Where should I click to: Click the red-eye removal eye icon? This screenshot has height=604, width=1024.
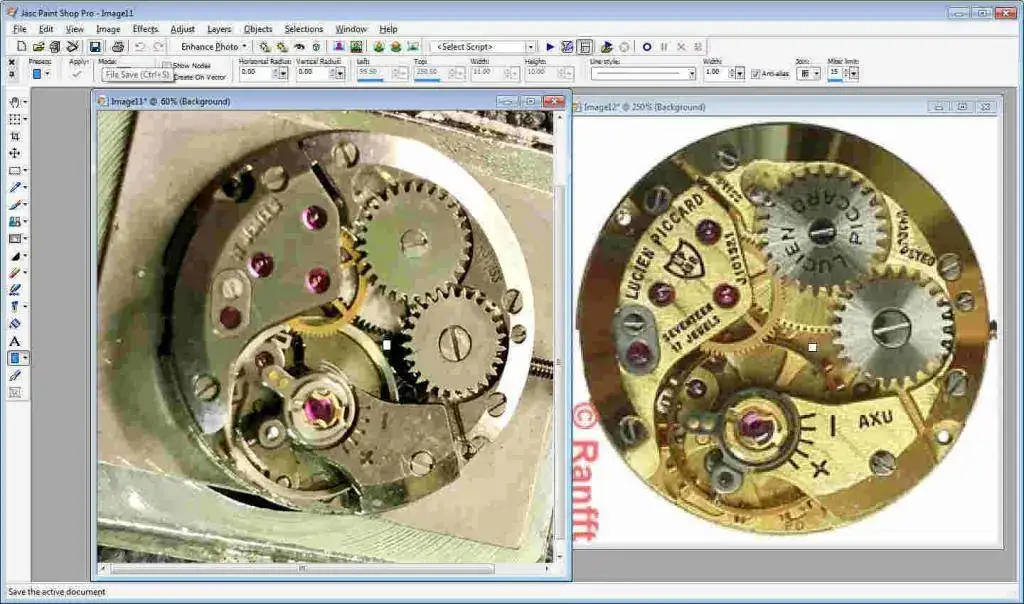point(299,46)
